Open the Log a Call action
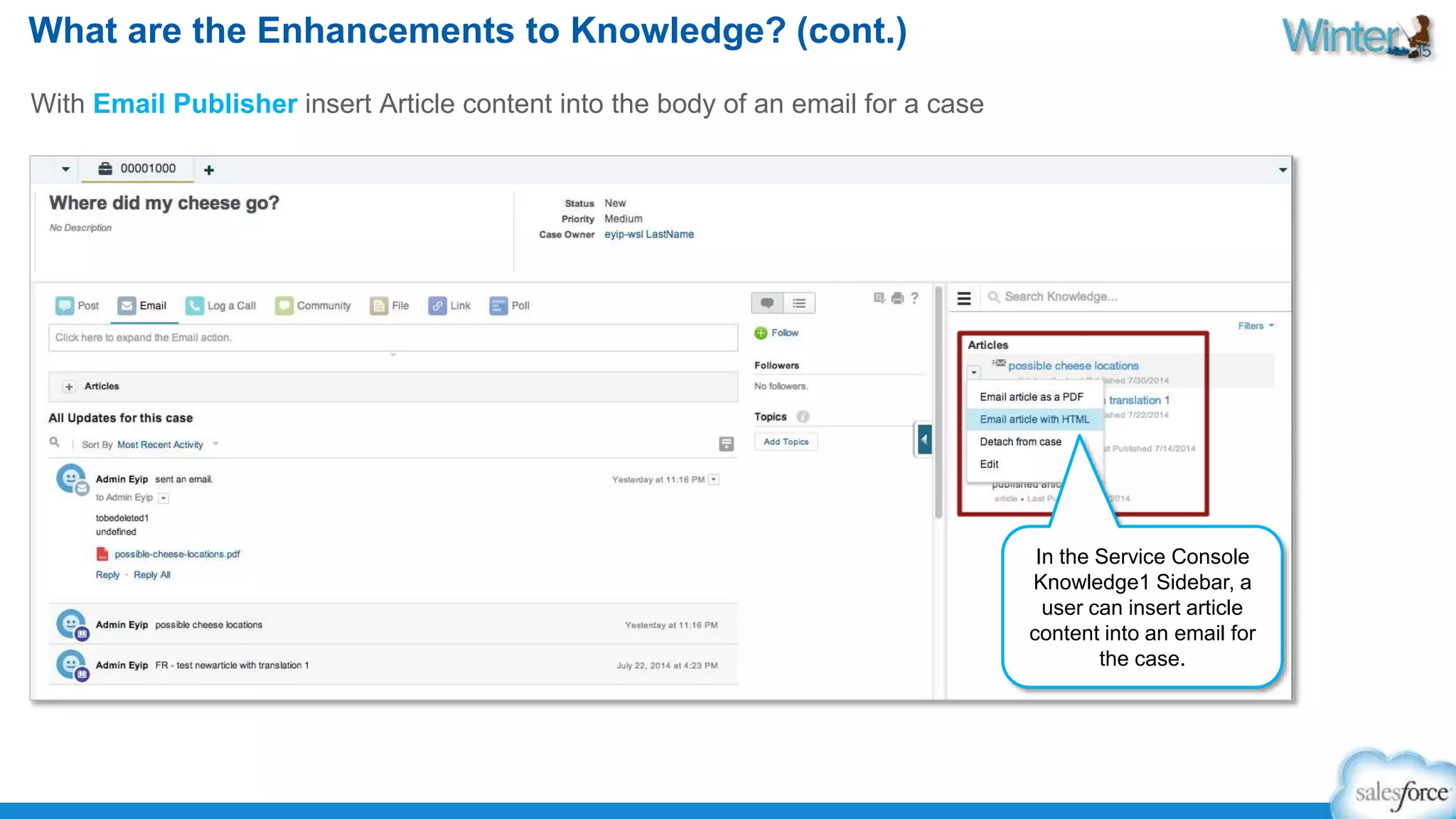The width and height of the screenshot is (1456, 819). pyautogui.click(x=220, y=306)
